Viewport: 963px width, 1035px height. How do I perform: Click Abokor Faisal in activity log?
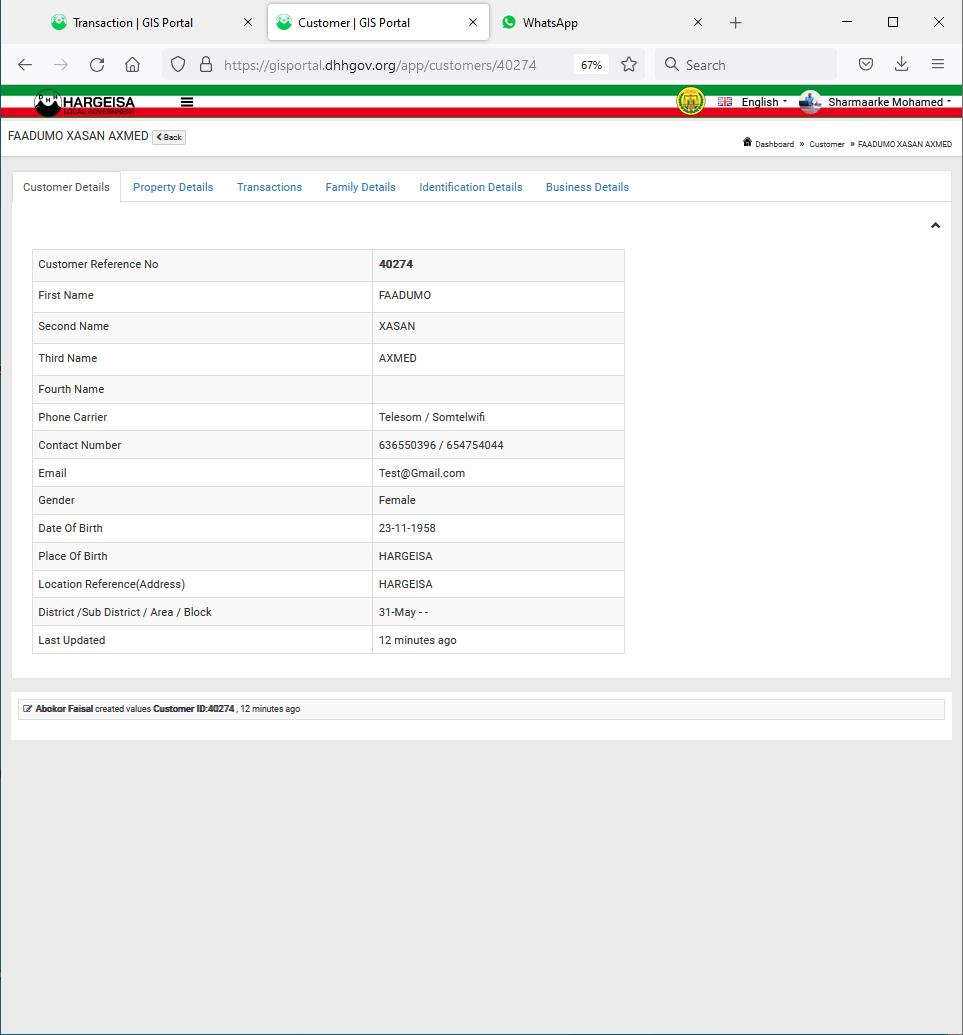click(x=64, y=709)
